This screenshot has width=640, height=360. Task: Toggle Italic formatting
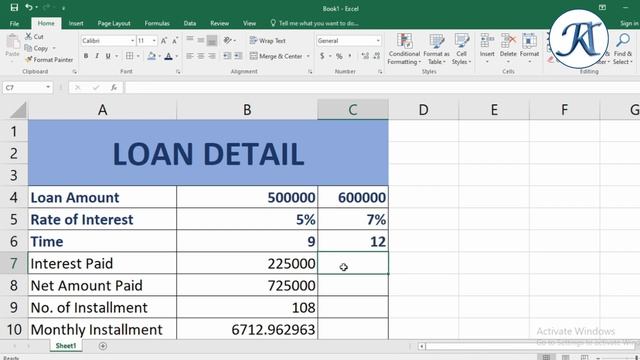tap(97, 56)
